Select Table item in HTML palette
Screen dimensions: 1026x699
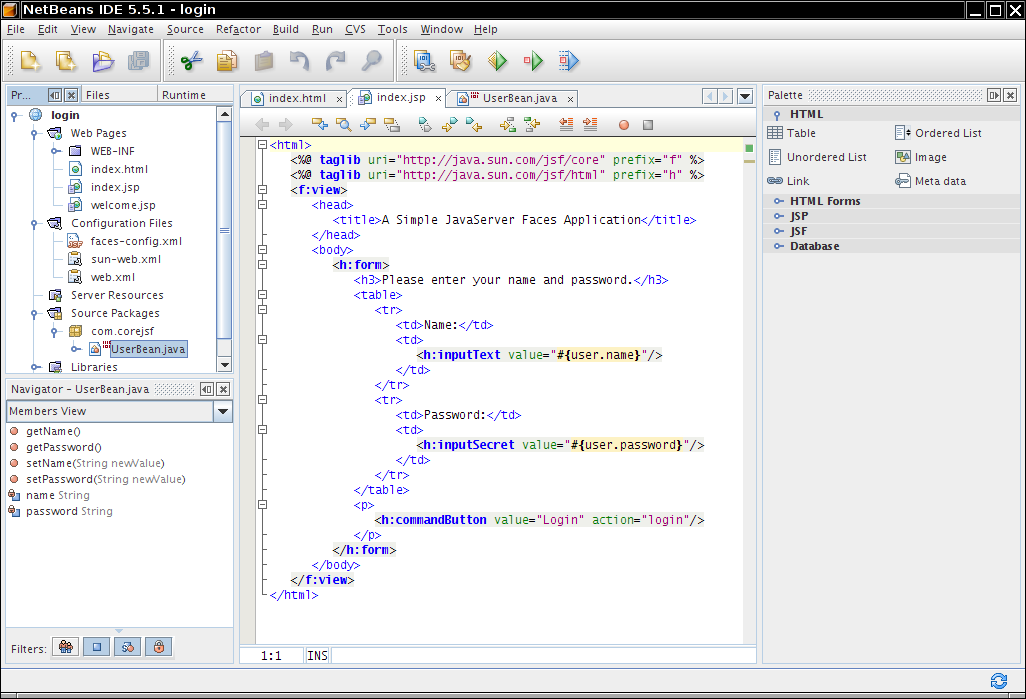(791, 133)
